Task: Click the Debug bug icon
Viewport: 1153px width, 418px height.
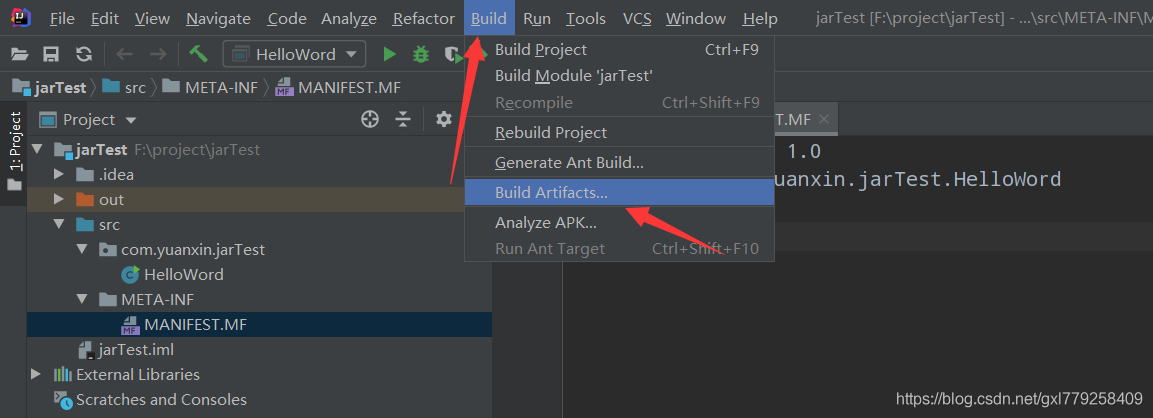Action: coord(421,55)
